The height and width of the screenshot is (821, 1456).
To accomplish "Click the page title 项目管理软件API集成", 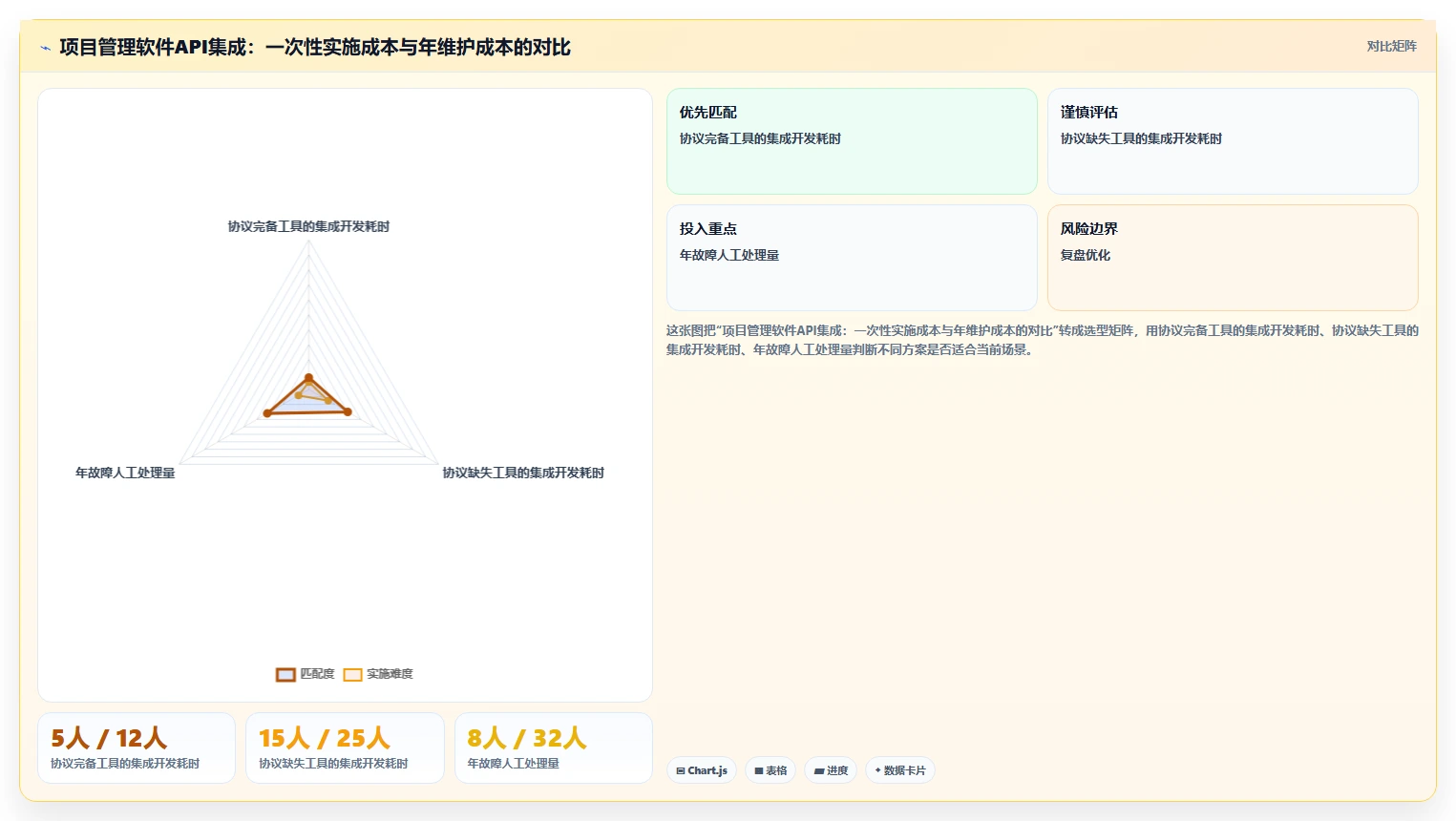I will point(315,47).
